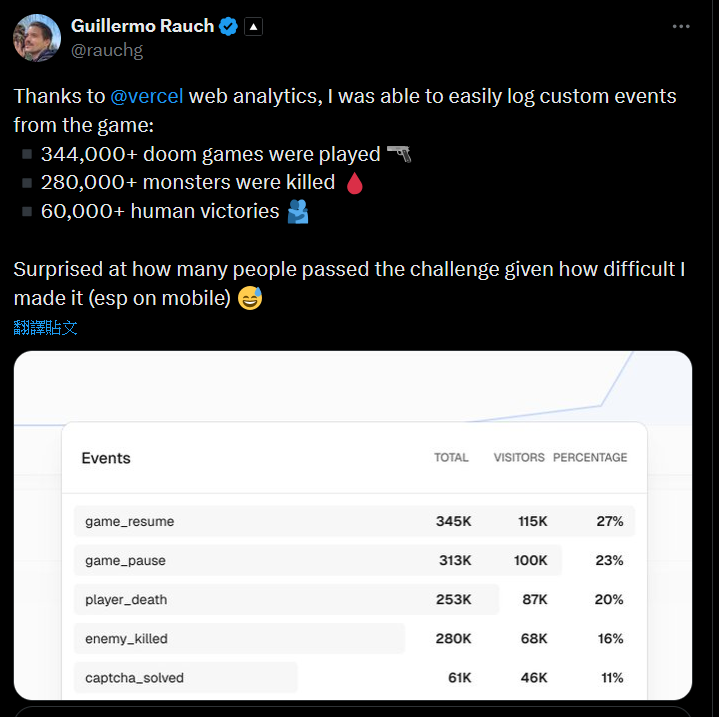Select the captcha_solved event row
The height and width of the screenshot is (717, 719).
pyautogui.click(x=134, y=678)
